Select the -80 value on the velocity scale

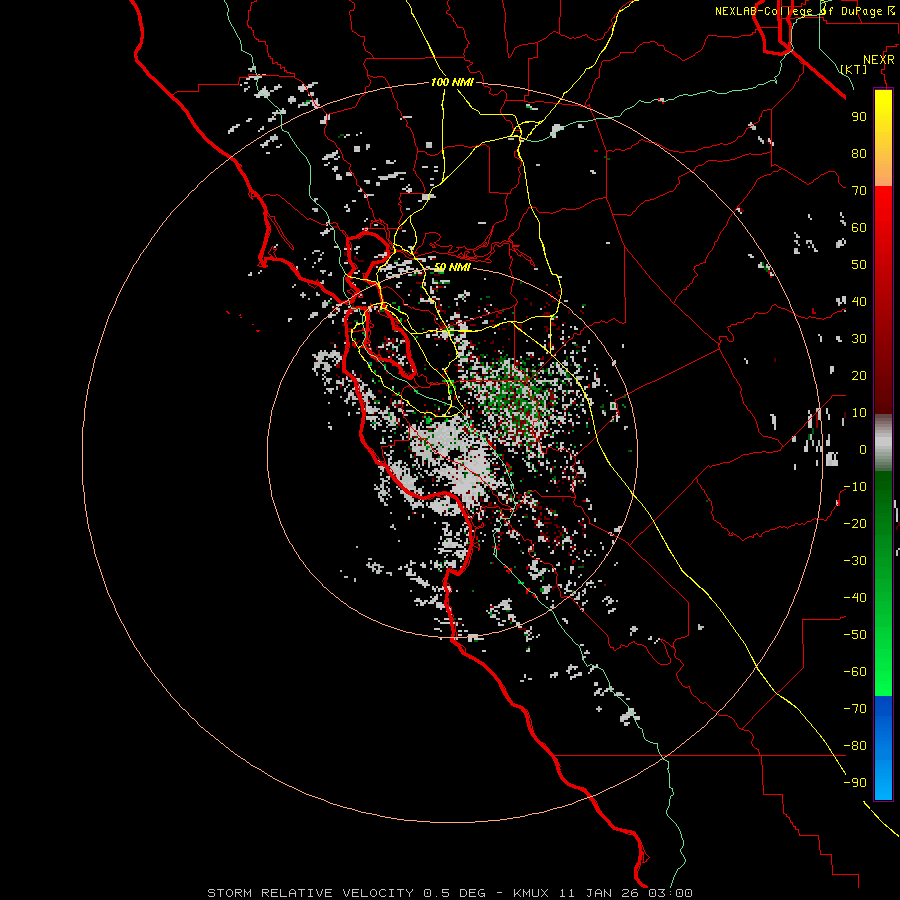[855, 746]
